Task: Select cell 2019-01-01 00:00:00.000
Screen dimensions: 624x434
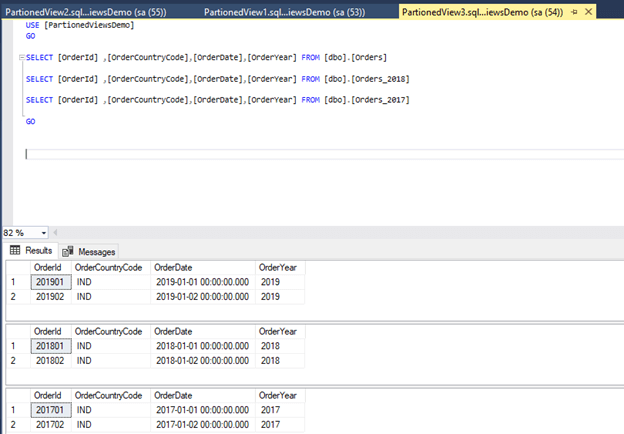Action: pos(203,282)
